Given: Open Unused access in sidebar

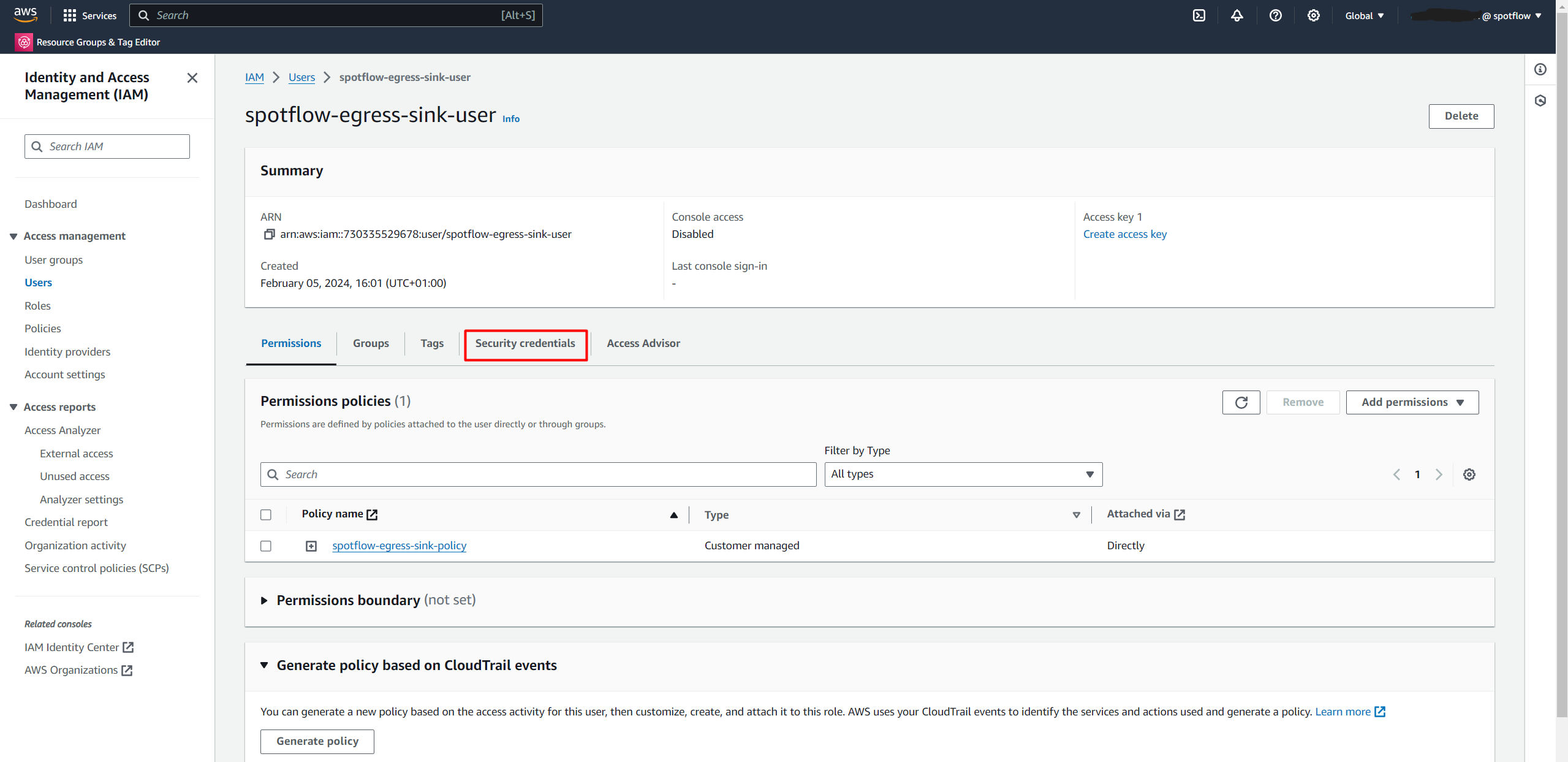Looking at the screenshot, I should tap(75, 476).
